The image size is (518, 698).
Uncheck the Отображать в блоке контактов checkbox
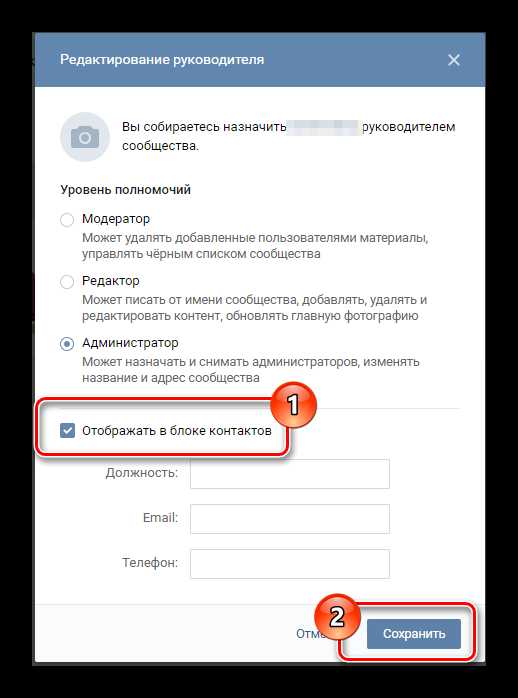pyautogui.click(x=67, y=431)
